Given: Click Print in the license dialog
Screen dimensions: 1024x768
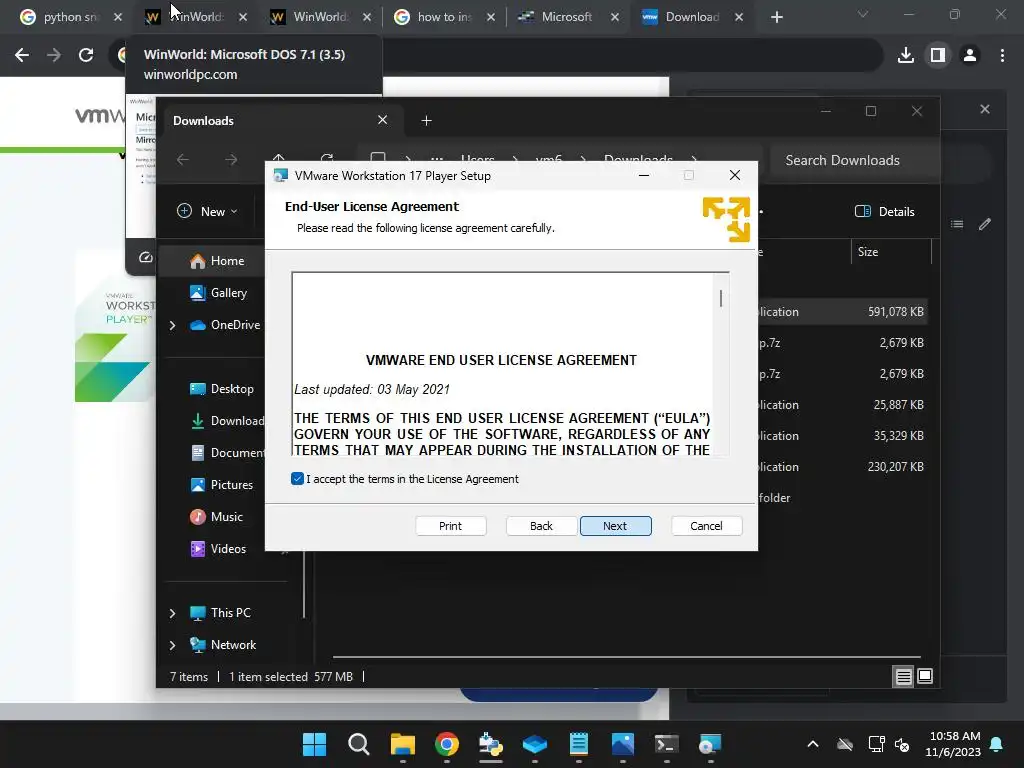Looking at the screenshot, I should (450, 526).
